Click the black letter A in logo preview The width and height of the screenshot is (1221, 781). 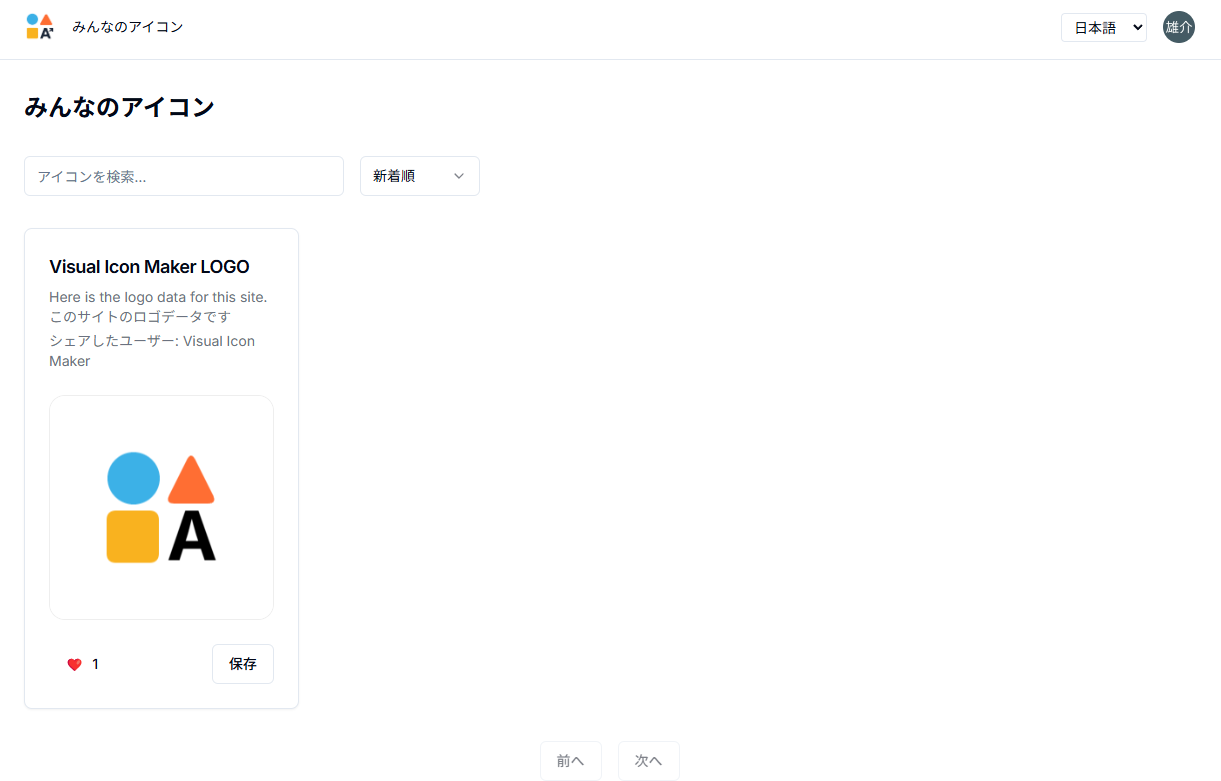192,537
